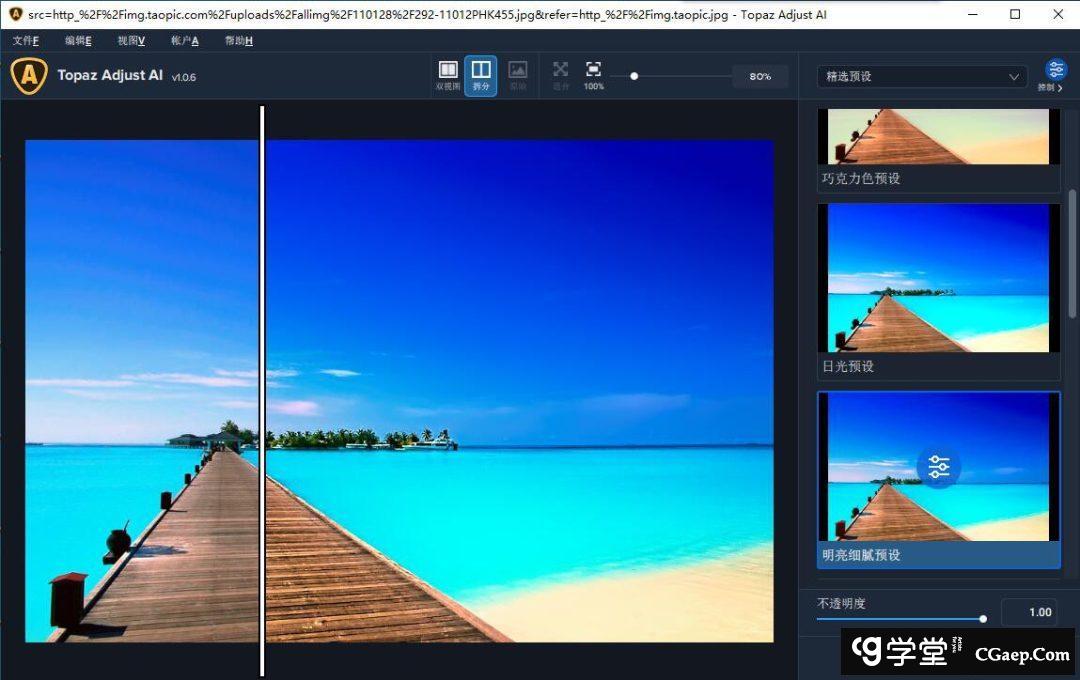Click the toolbar zoom slider handle

634,76
